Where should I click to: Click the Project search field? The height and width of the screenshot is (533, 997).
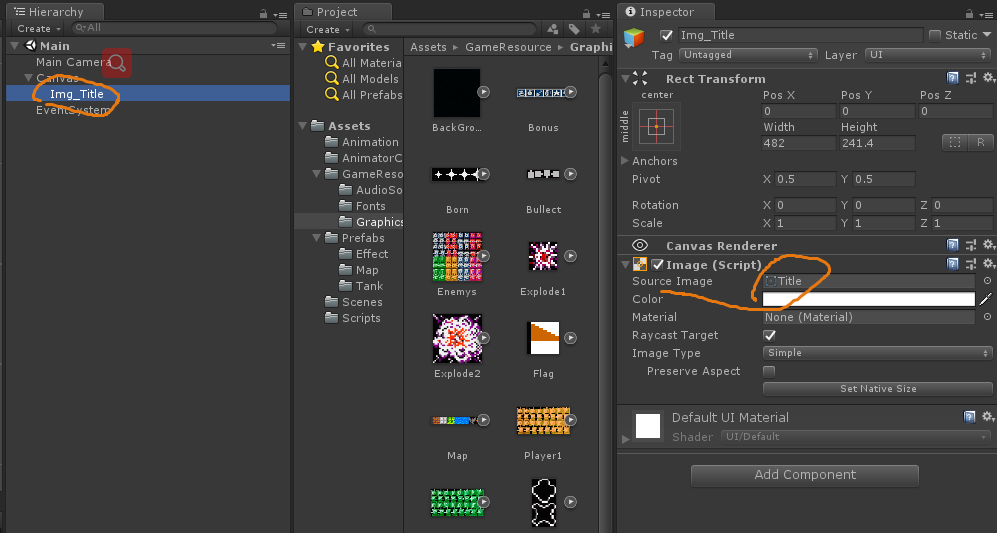(x=449, y=29)
